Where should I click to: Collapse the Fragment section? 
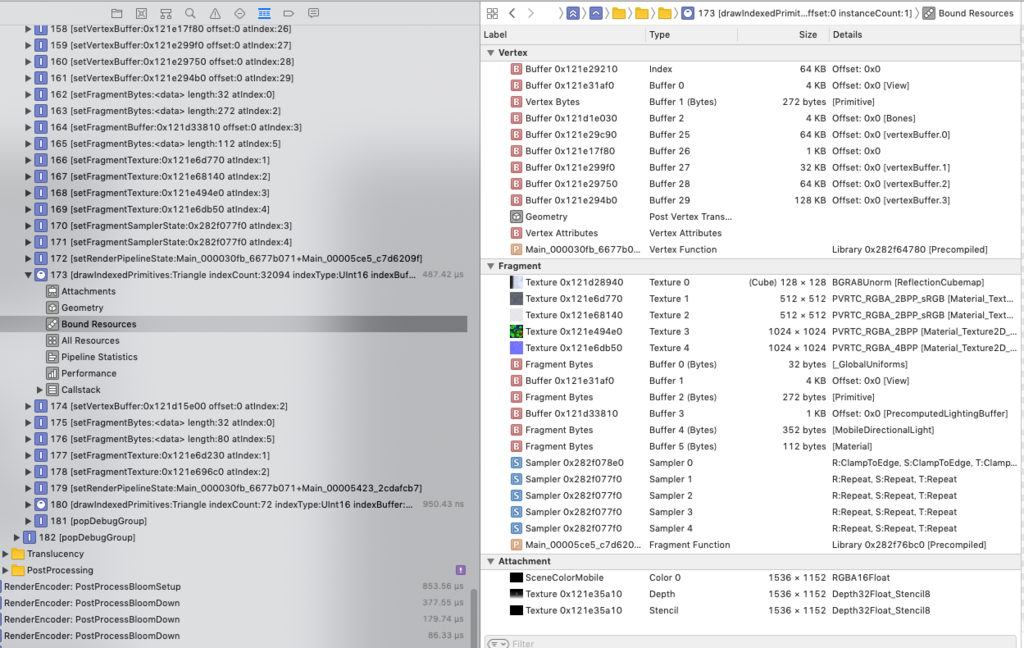point(490,266)
